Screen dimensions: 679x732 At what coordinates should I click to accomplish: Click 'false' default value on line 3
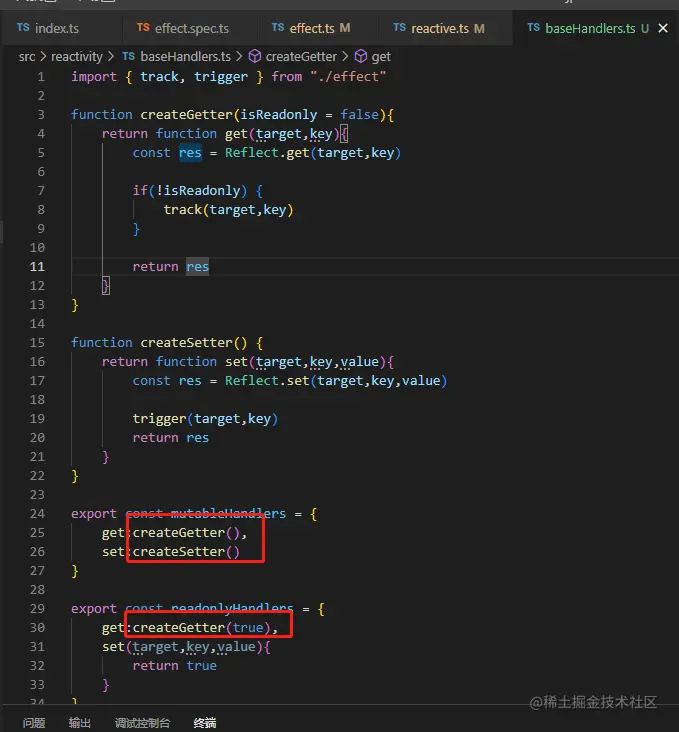(x=359, y=114)
